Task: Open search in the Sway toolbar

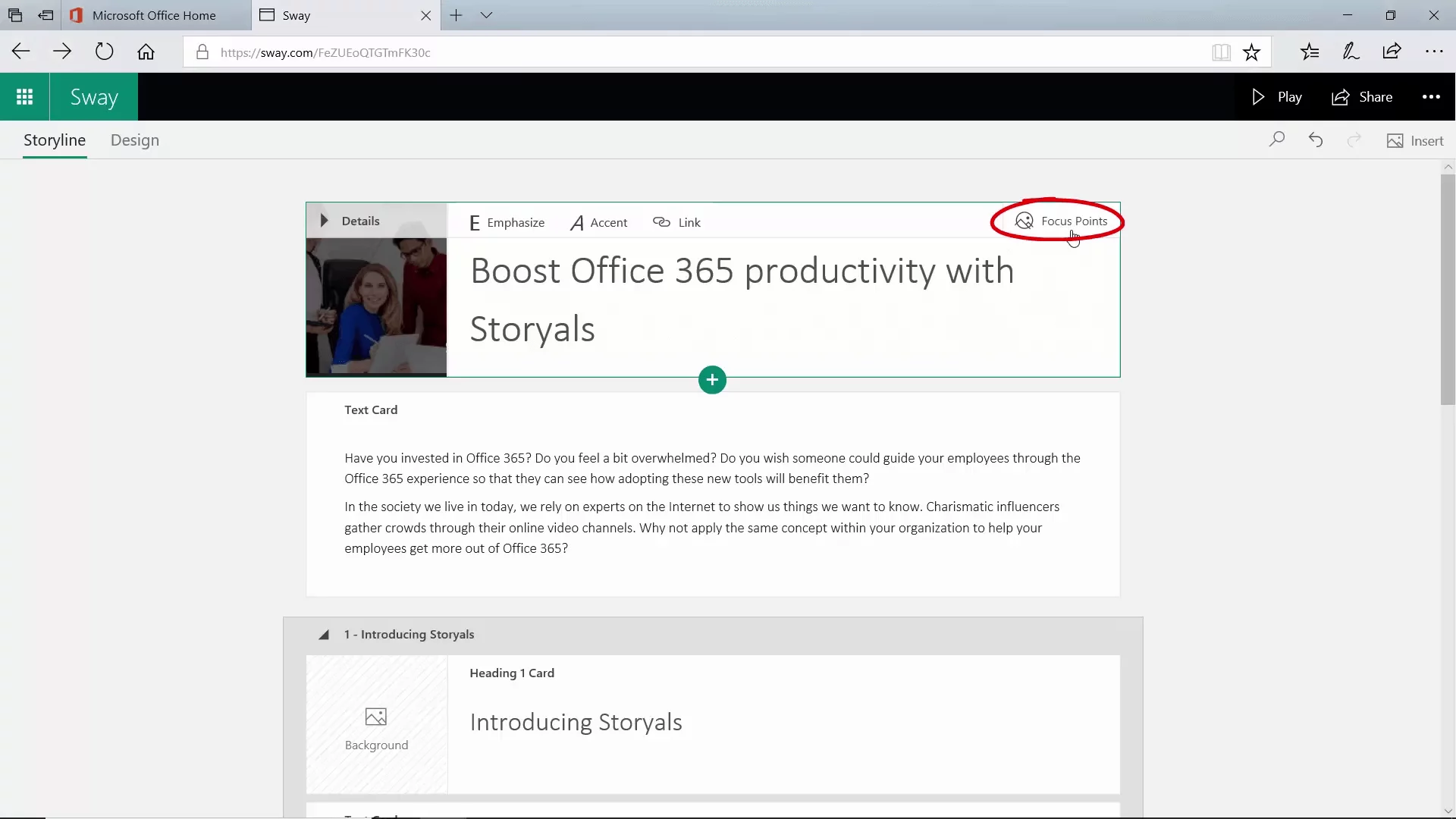Action: pos(1277,140)
